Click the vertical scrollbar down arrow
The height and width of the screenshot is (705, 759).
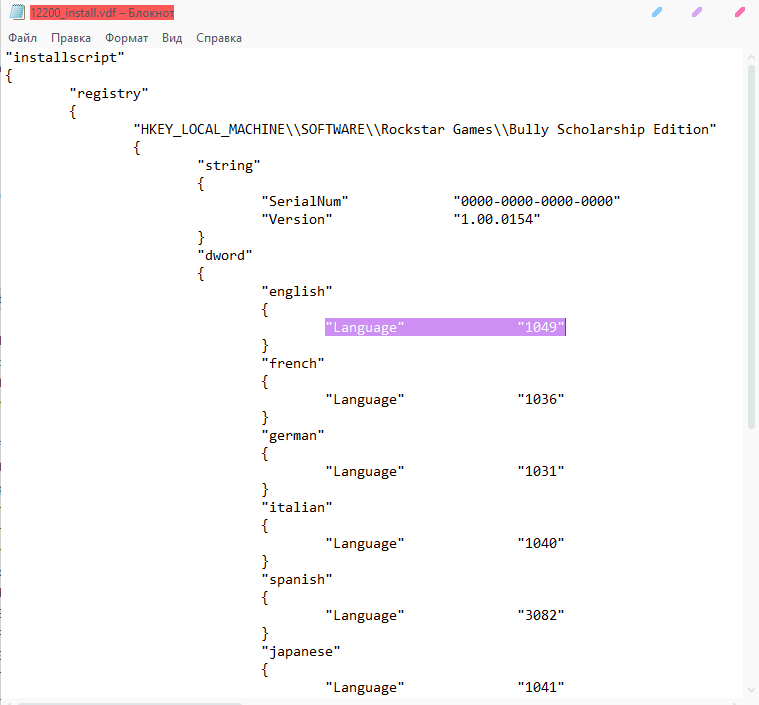click(x=751, y=690)
